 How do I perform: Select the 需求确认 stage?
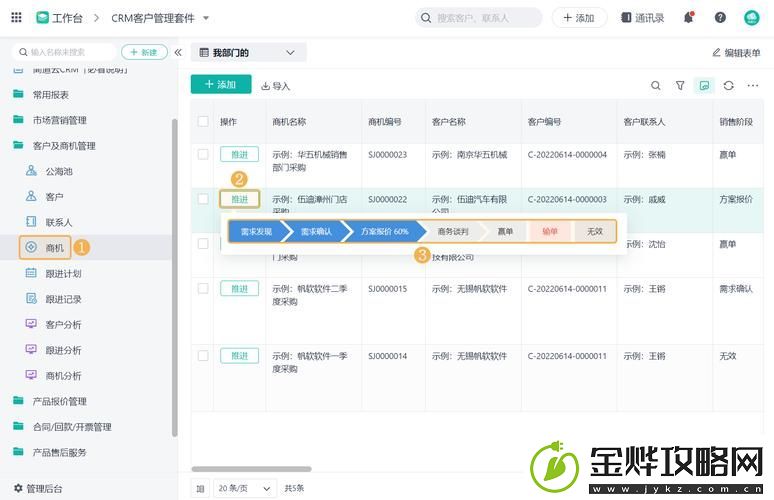(x=316, y=231)
